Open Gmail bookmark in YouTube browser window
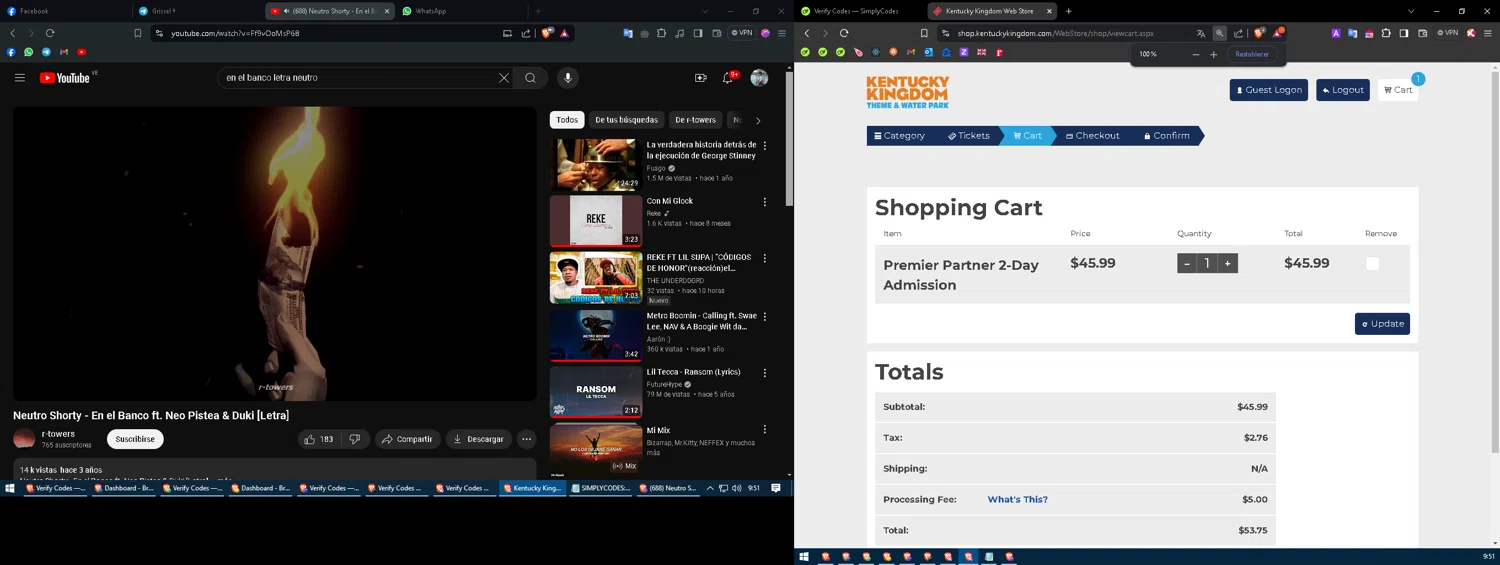Viewport: 1500px width, 565px height. 64,52
